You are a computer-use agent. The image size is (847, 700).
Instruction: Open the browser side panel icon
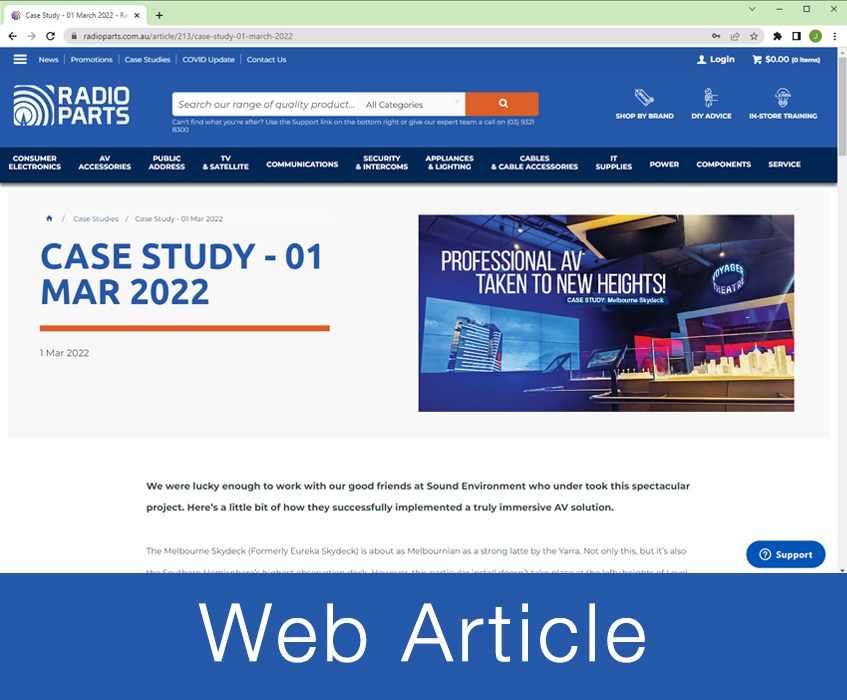coord(796,36)
